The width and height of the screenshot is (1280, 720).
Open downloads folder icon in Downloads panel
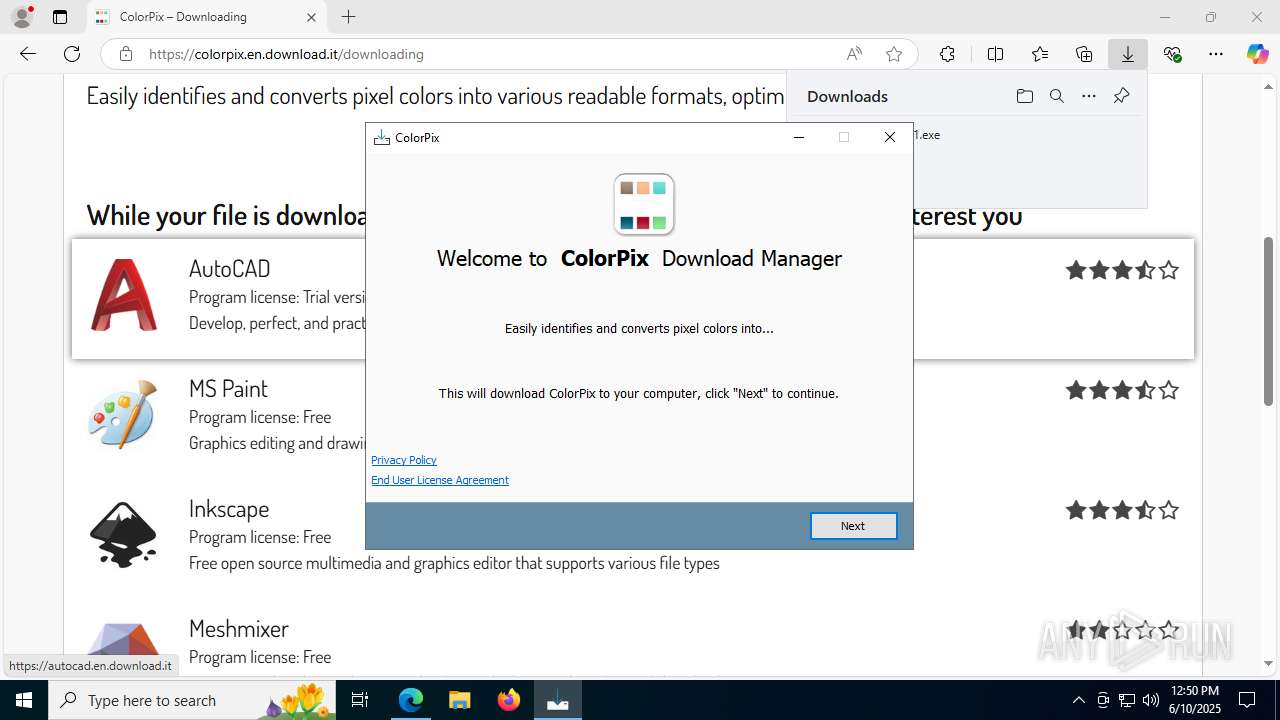tap(1024, 96)
